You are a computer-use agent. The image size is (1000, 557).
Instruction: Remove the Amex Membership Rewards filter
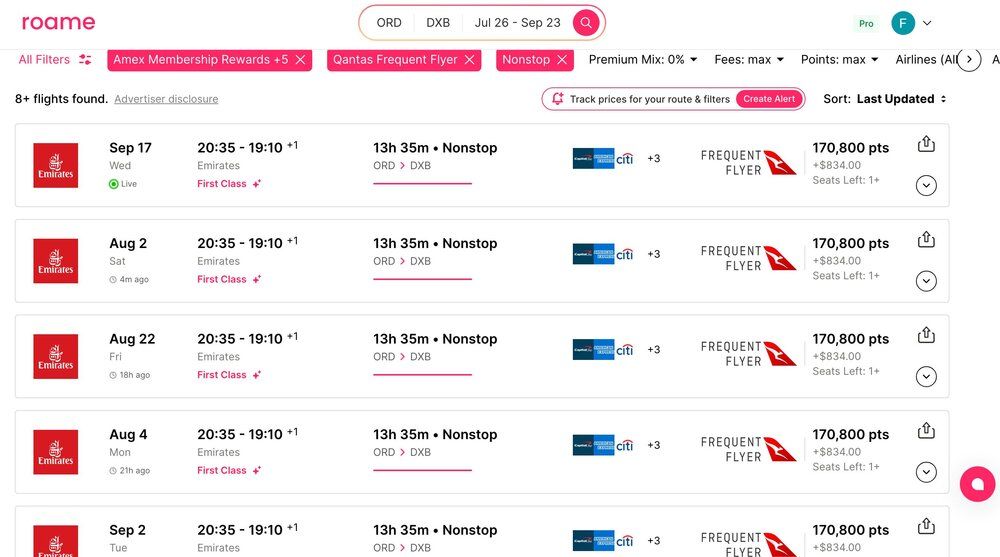click(300, 60)
